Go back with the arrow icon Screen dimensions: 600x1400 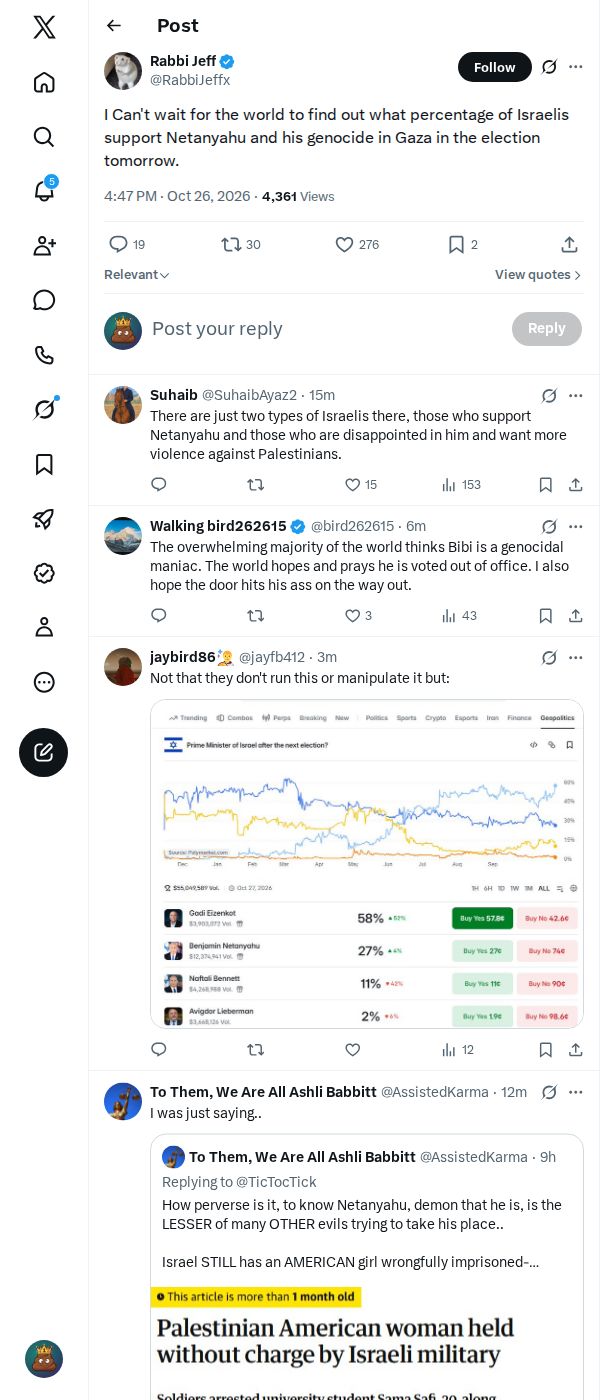pyautogui.click(x=114, y=25)
